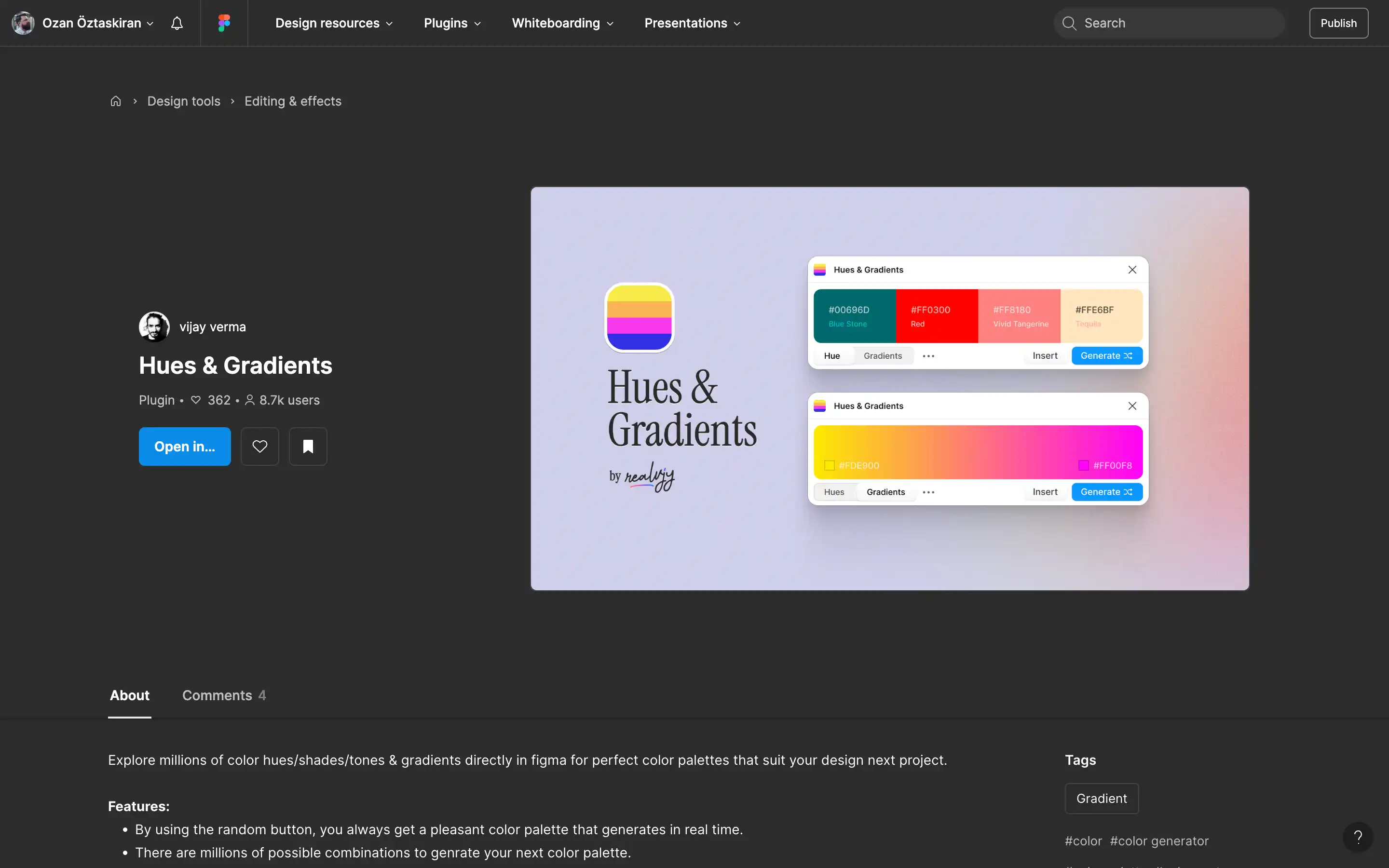Click the #color hashtag link
1389x868 pixels.
(x=1083, y=841)
